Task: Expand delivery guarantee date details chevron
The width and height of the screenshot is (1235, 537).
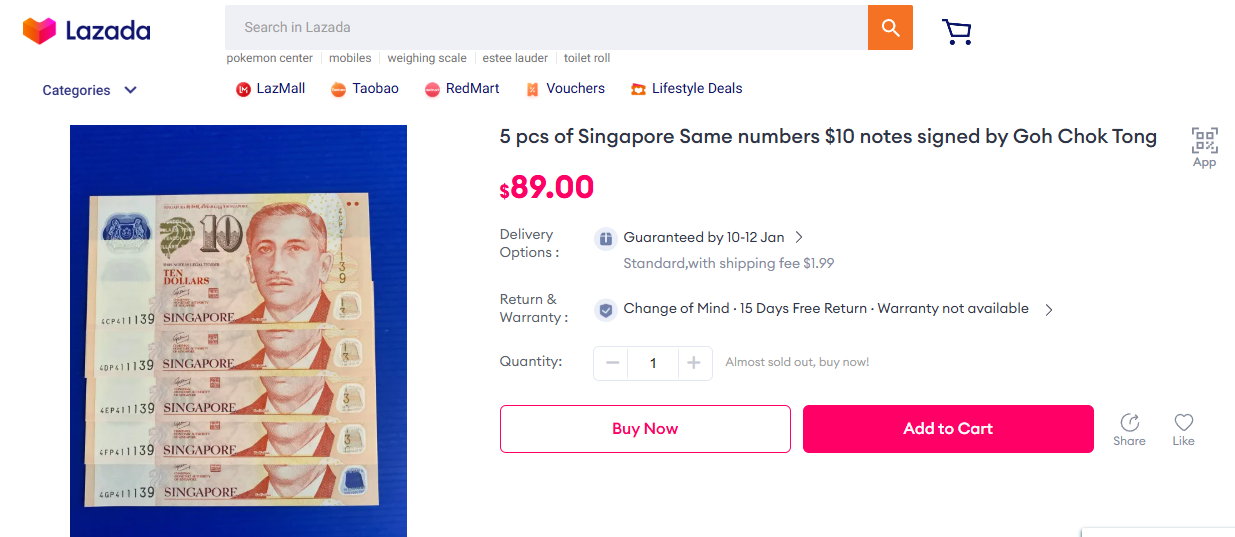Action: [799, 238]
